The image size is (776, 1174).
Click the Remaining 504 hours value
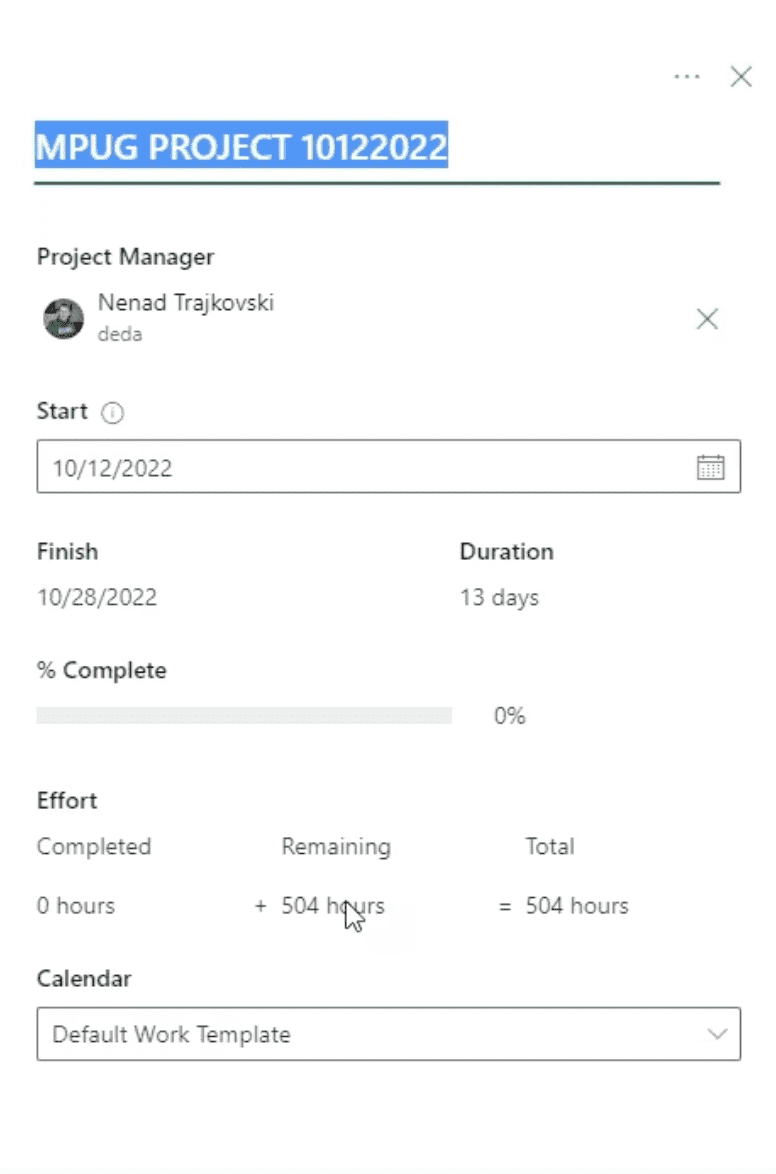(333, 906)
